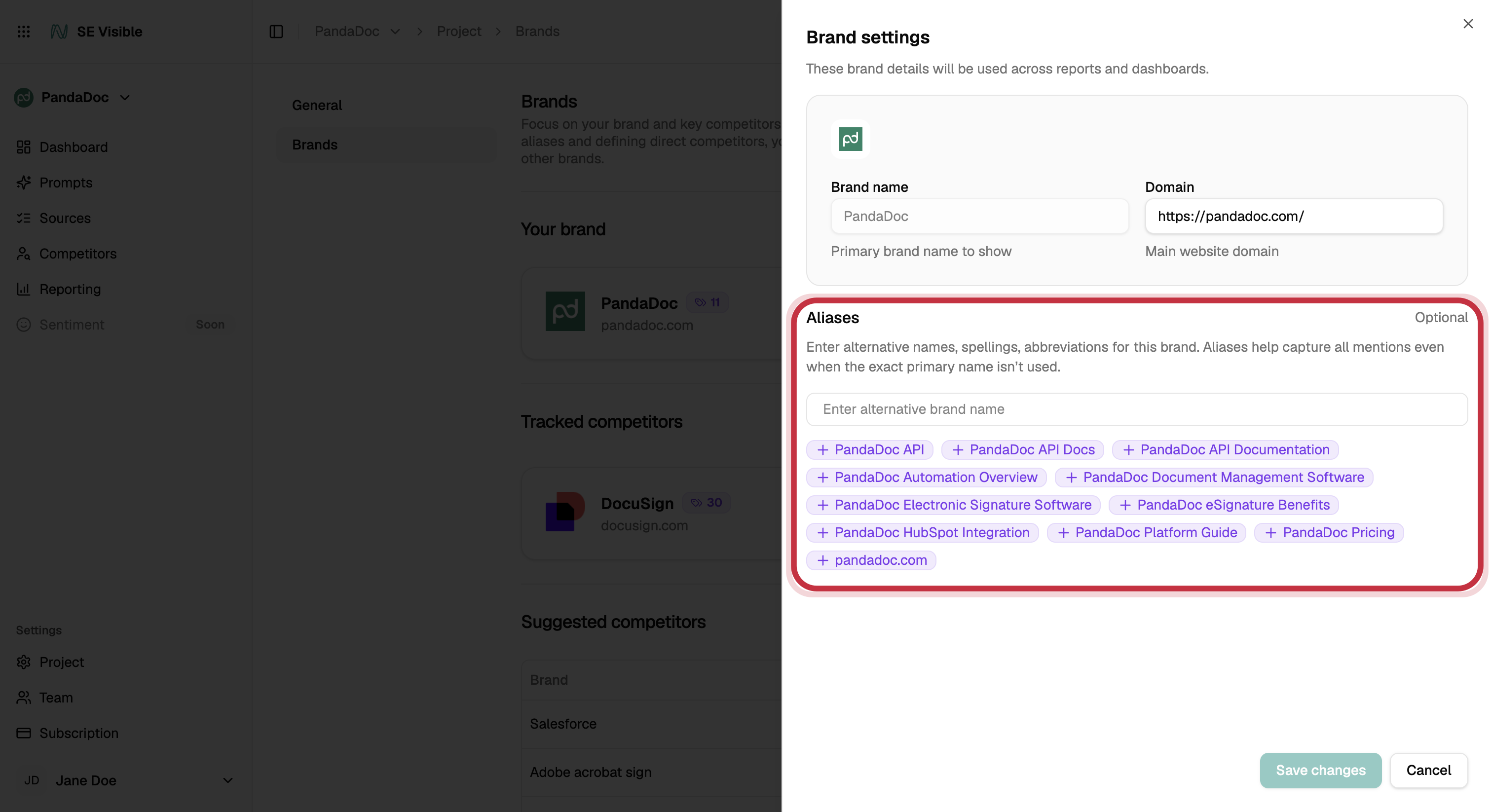Viewport: 1492px width, 812px height.
Task: Click the Dashboard icon in sidebar
Action: pyautogui.click(x=24, y=147)
